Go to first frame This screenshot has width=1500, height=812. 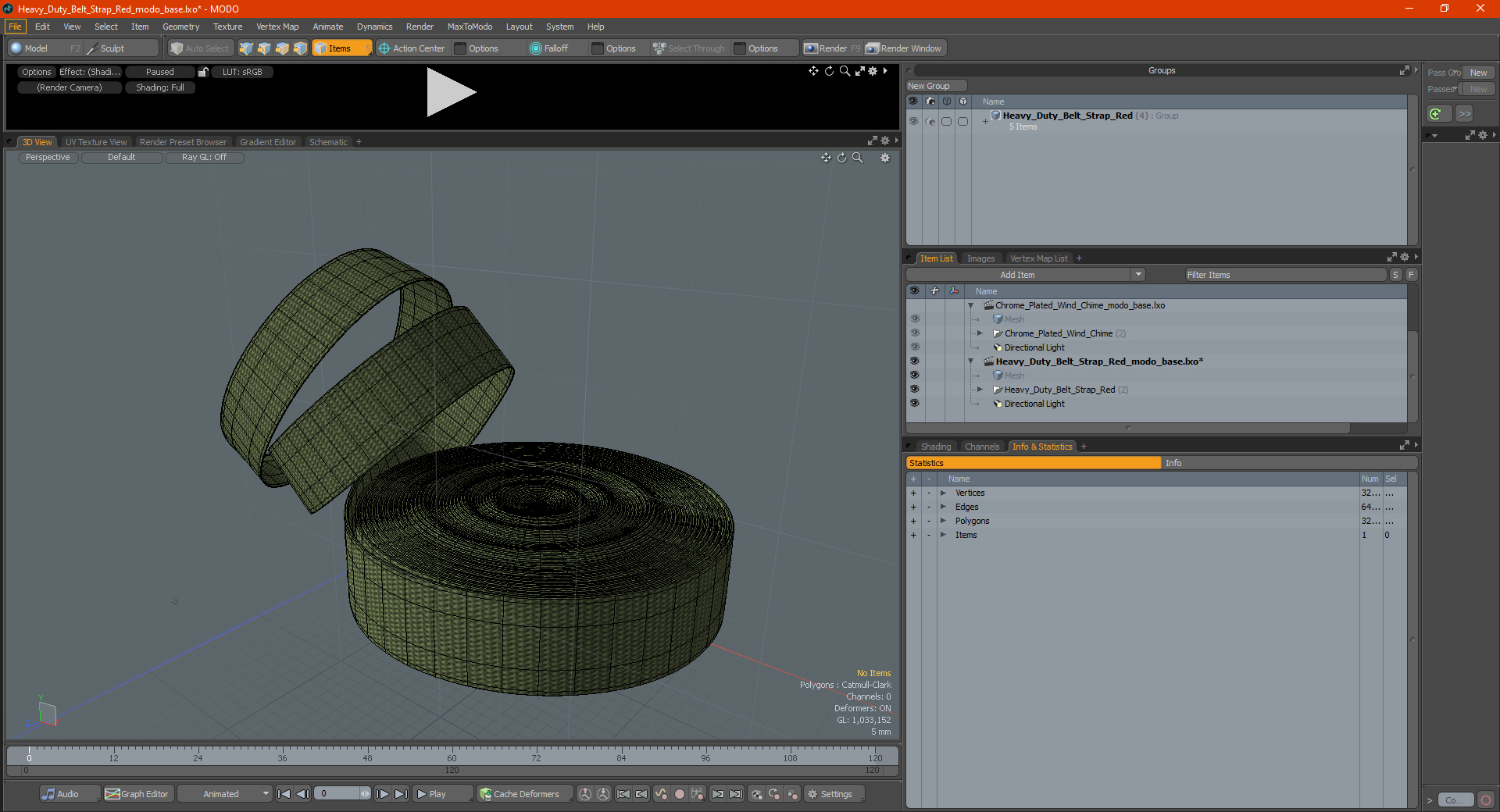(284, 794)
